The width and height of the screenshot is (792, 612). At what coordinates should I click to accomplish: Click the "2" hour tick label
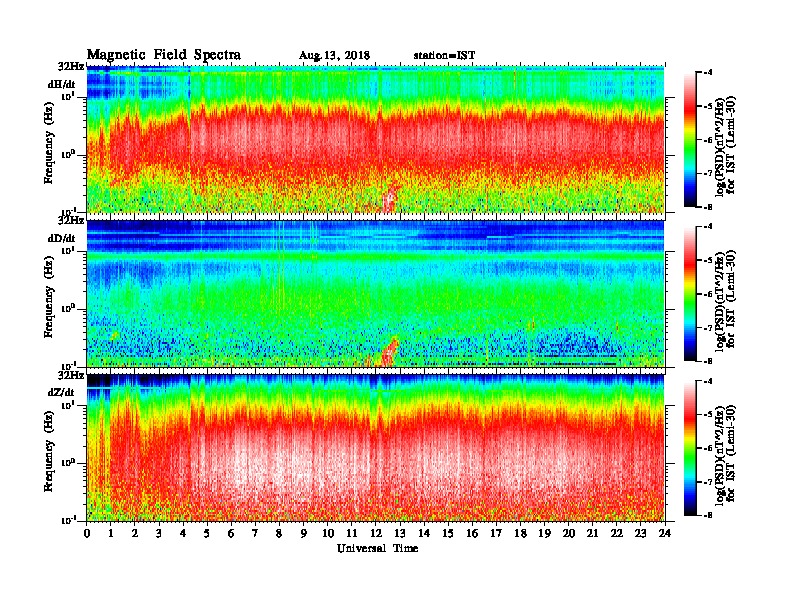pyautogui.click(x=135, y=533)
